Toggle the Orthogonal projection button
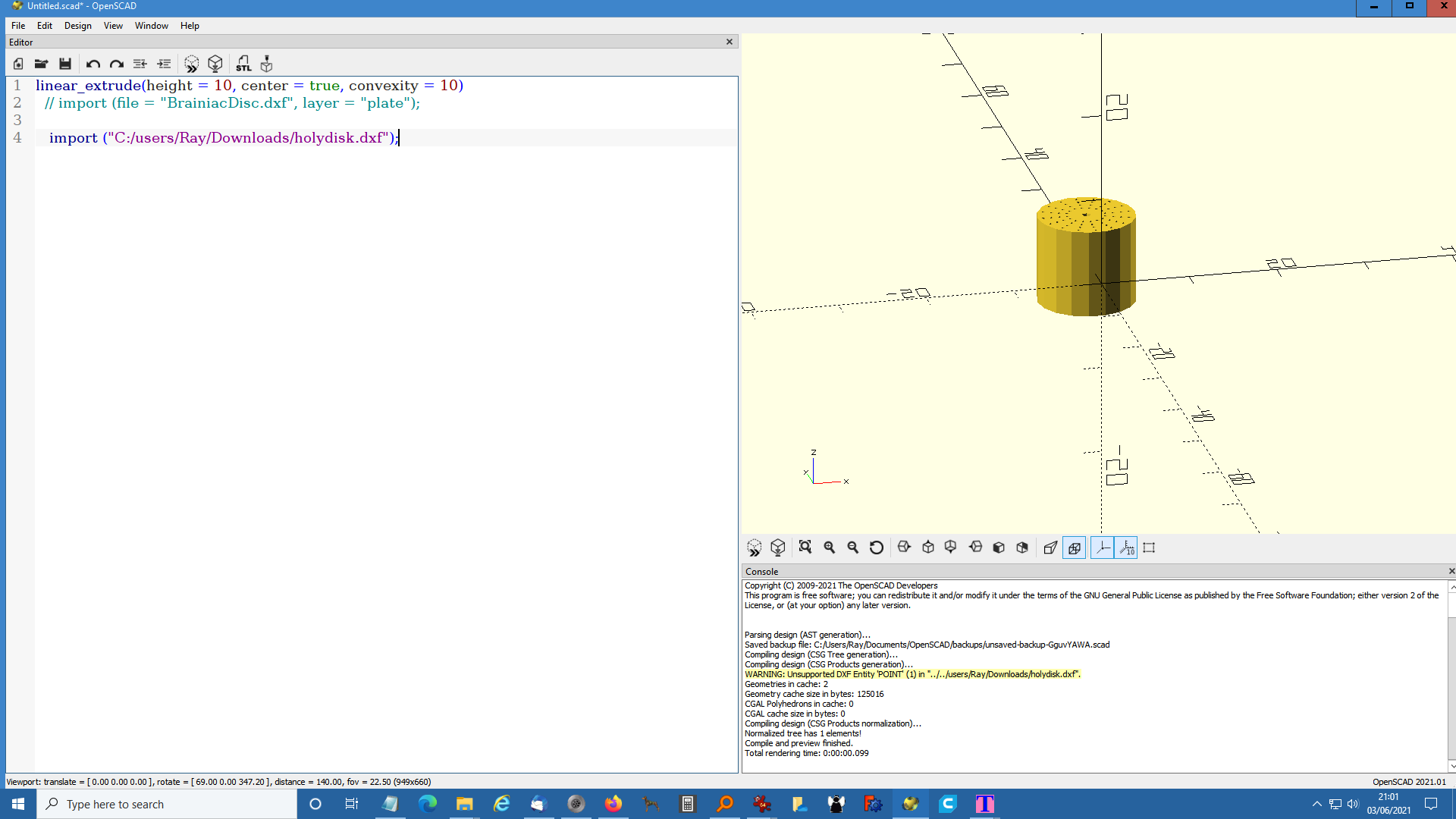 1075,548
